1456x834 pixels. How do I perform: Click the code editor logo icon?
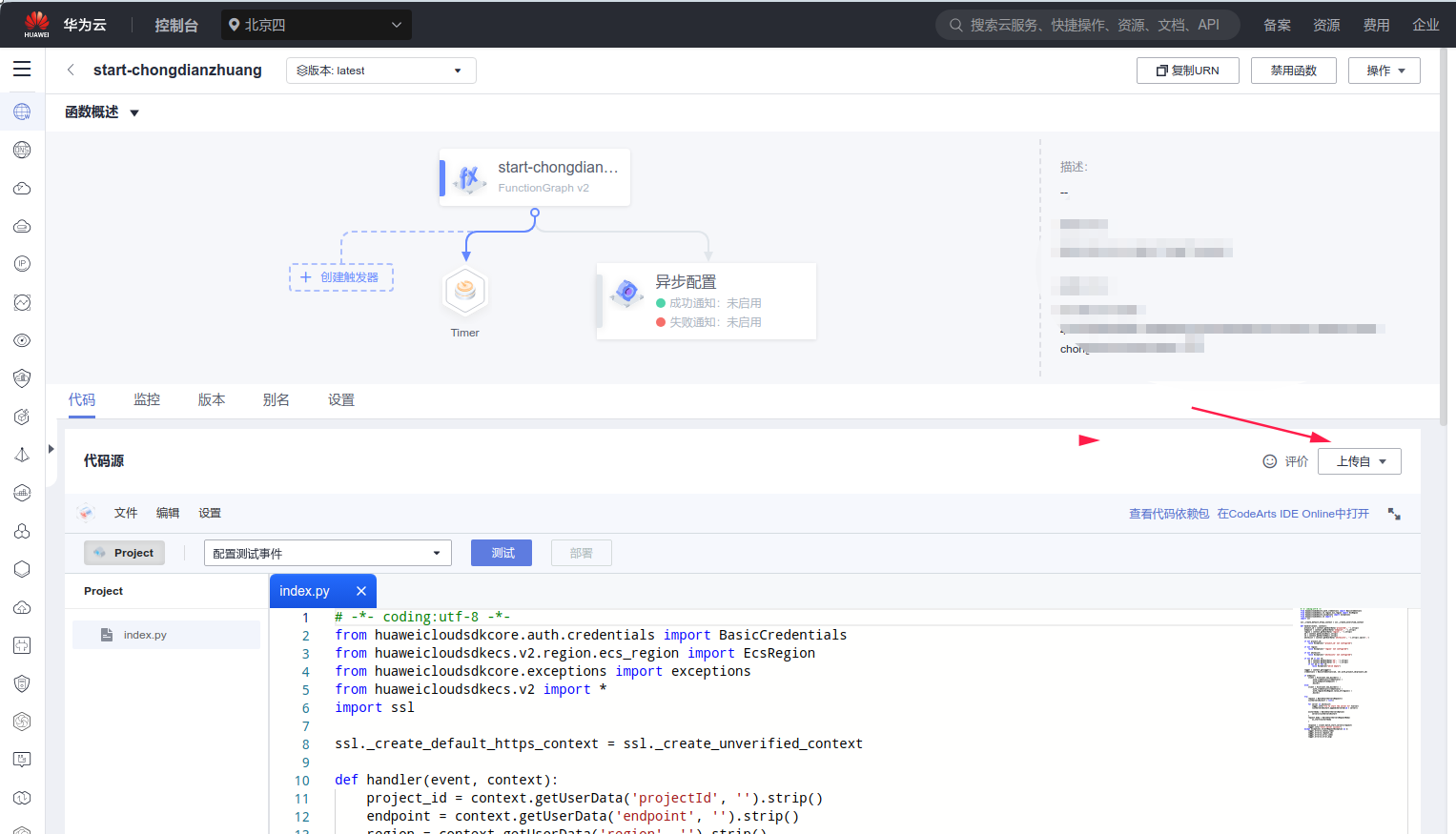point(86,513)
